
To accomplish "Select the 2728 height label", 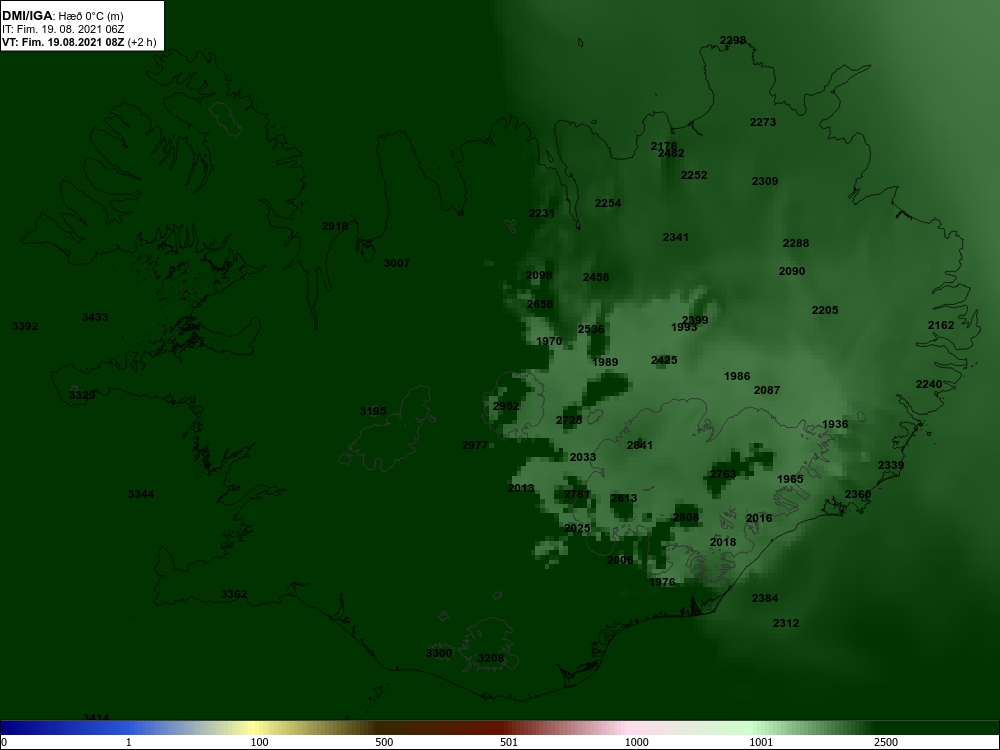I will [x=569, y=420].
